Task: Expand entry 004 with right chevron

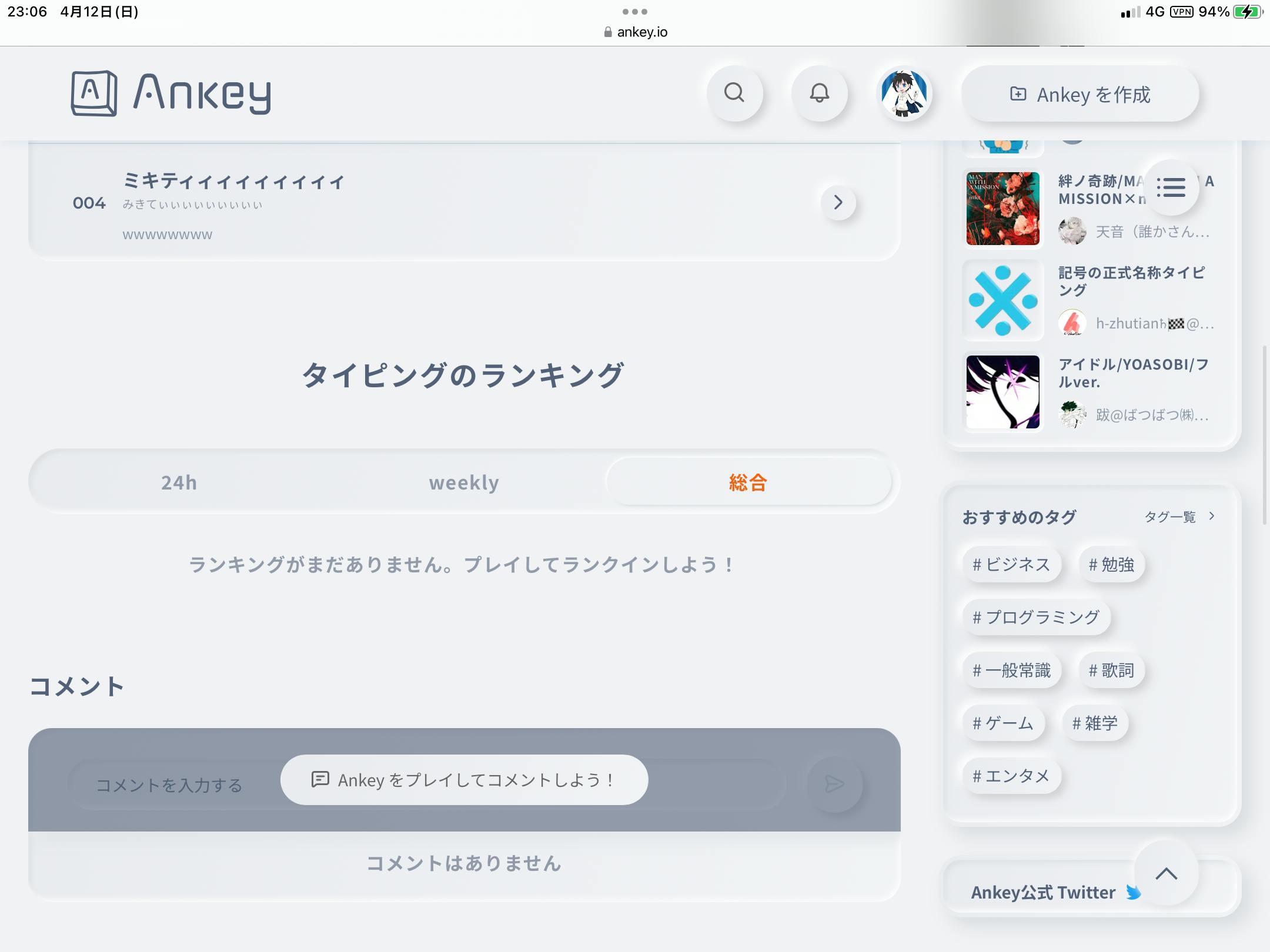Action: [x=838, y=203]
